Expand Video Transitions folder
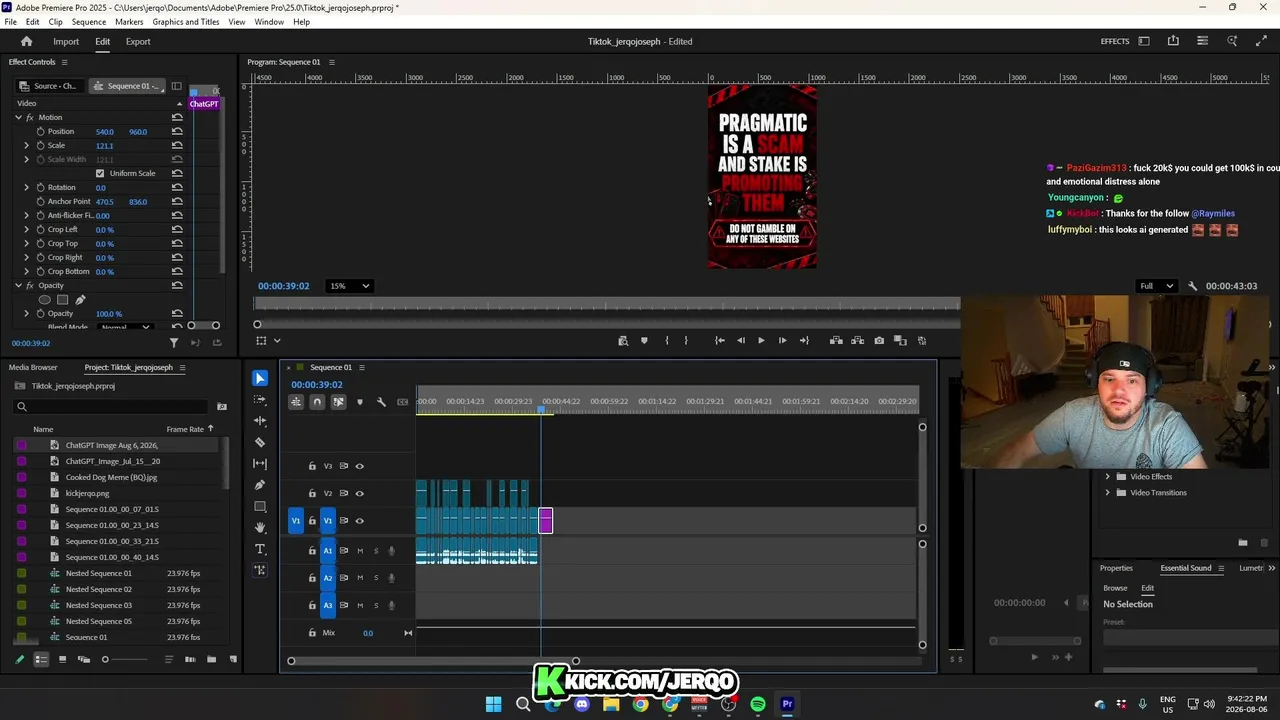The image size is (1280, 720). coord(1108,493)
